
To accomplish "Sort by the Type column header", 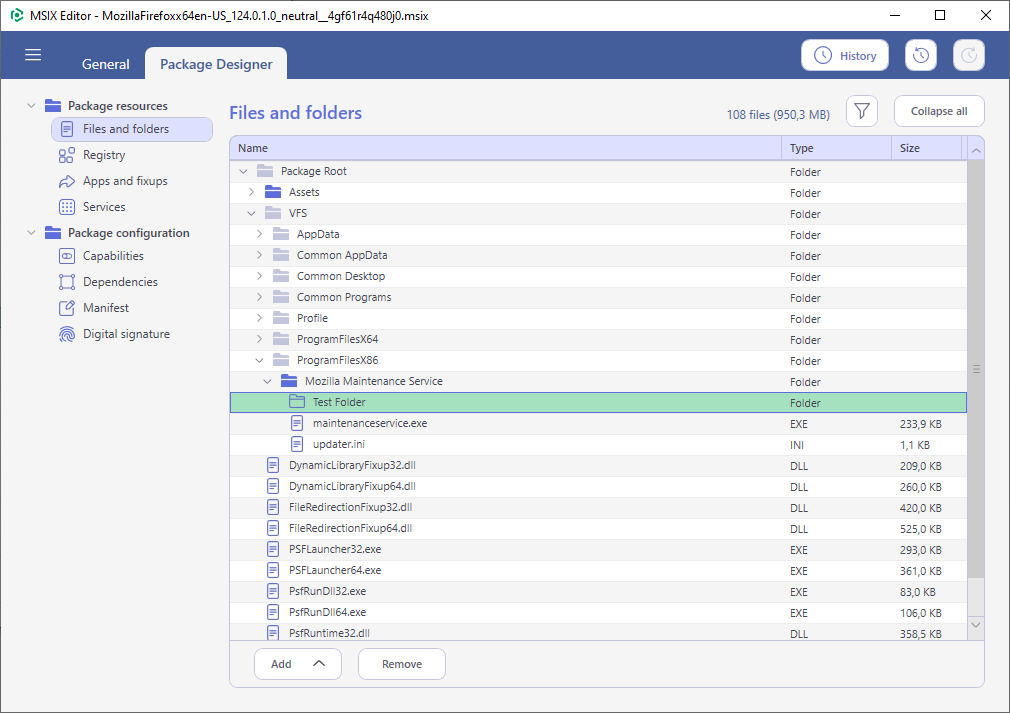I will (837, 148).
